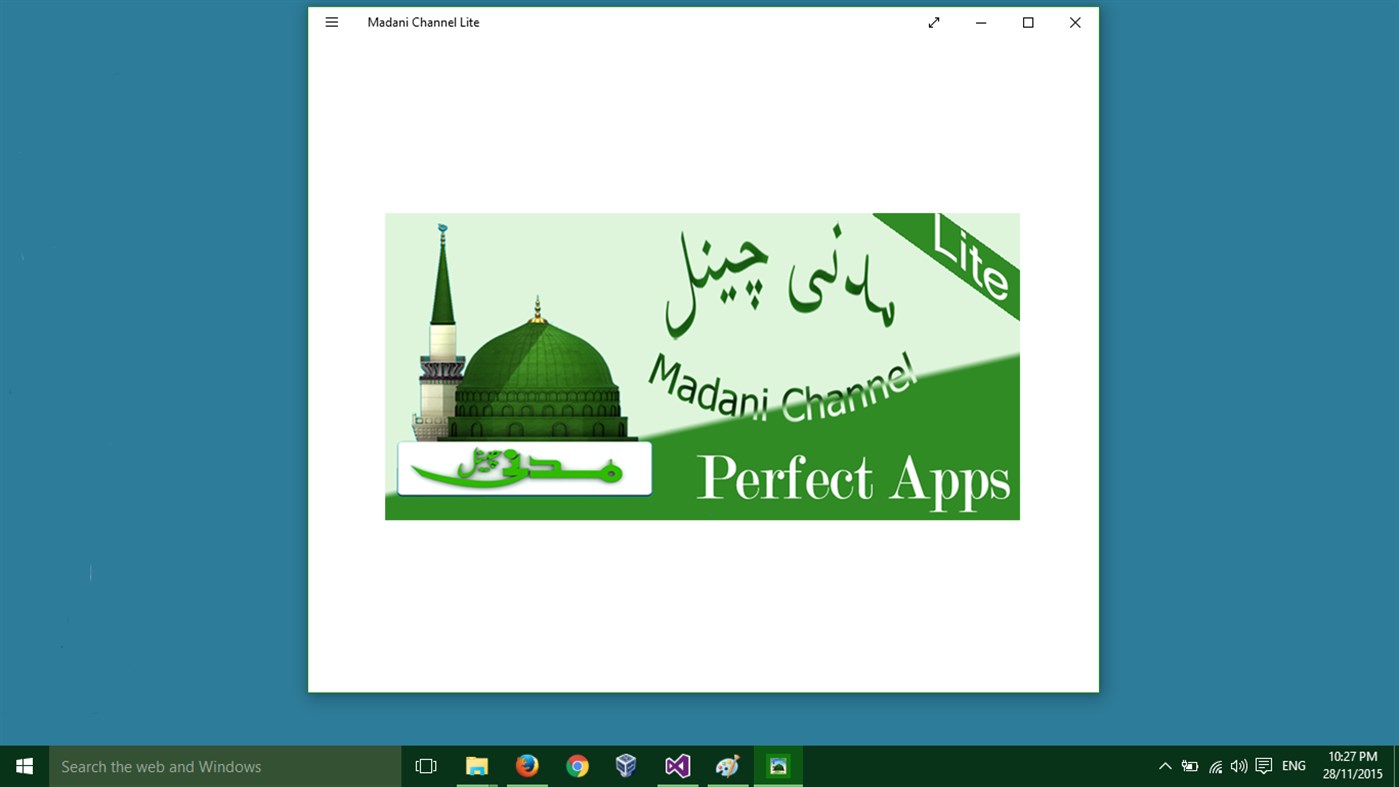Open Google Chrome from the taskbar
This screenshot has width=1399, height=787.
click(x=577, y=765)
